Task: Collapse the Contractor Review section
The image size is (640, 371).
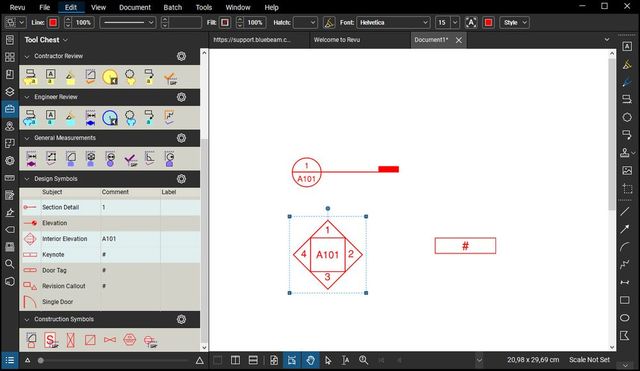Action: point(27,56)
